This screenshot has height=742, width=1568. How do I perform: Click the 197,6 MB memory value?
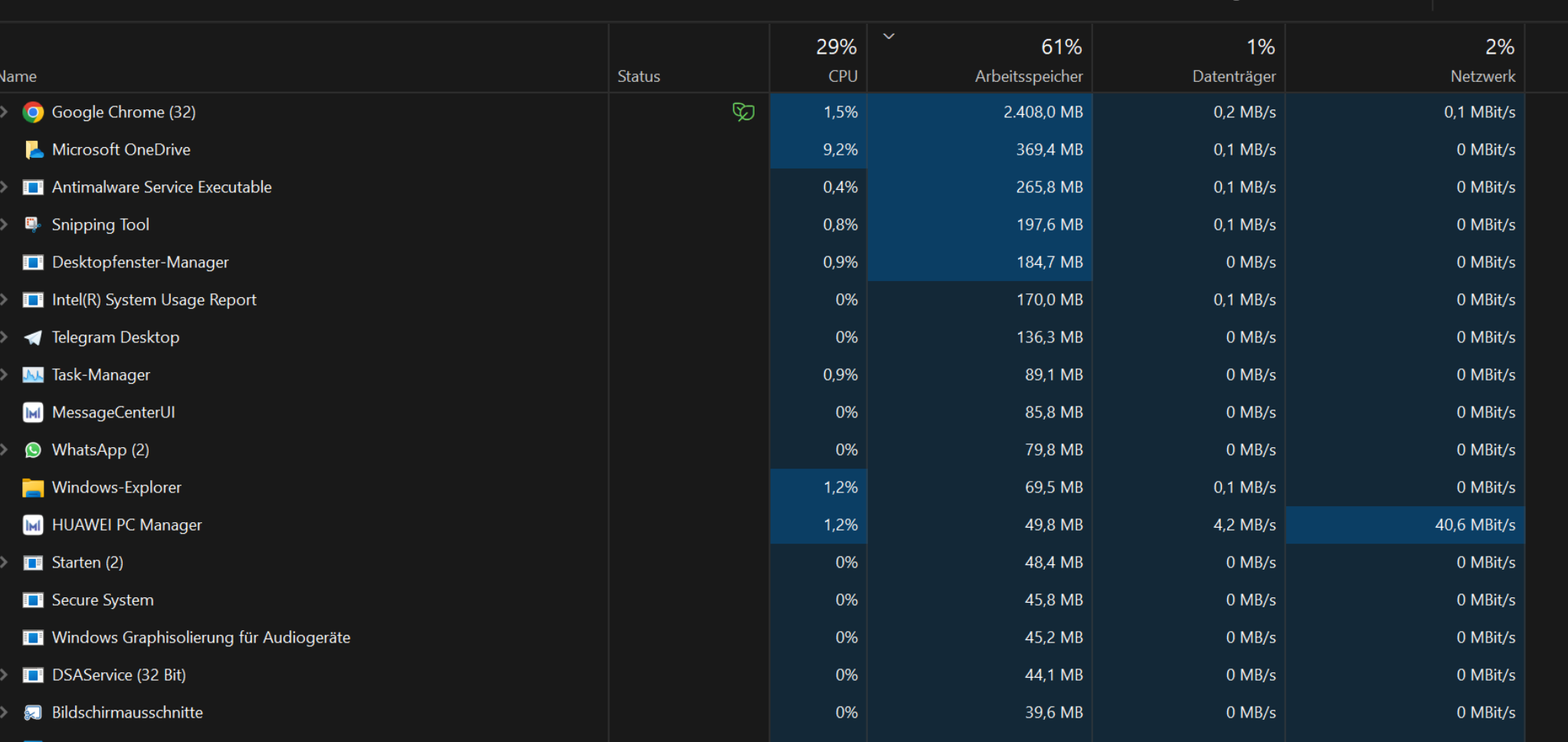[1049, 224]
